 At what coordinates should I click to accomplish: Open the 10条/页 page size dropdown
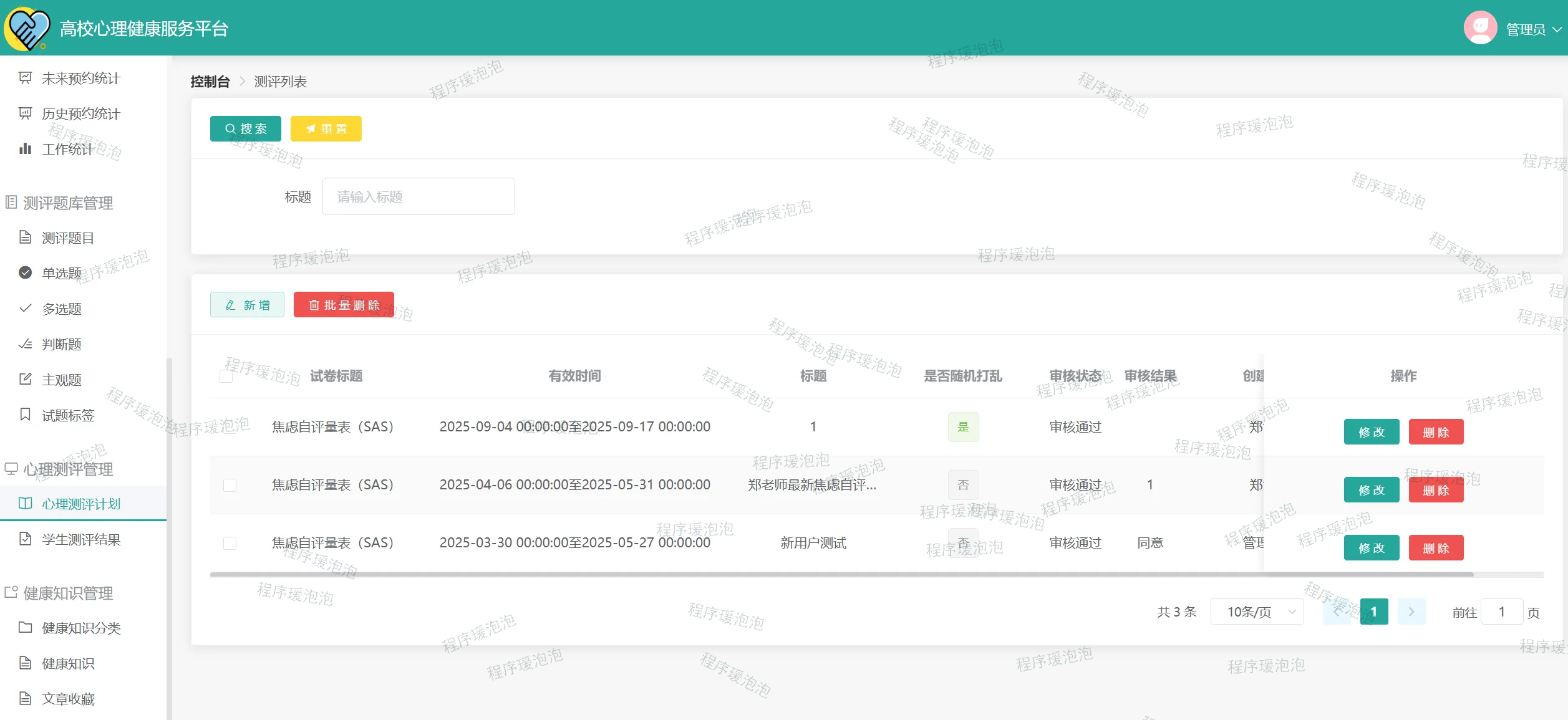coord(1256,612)
